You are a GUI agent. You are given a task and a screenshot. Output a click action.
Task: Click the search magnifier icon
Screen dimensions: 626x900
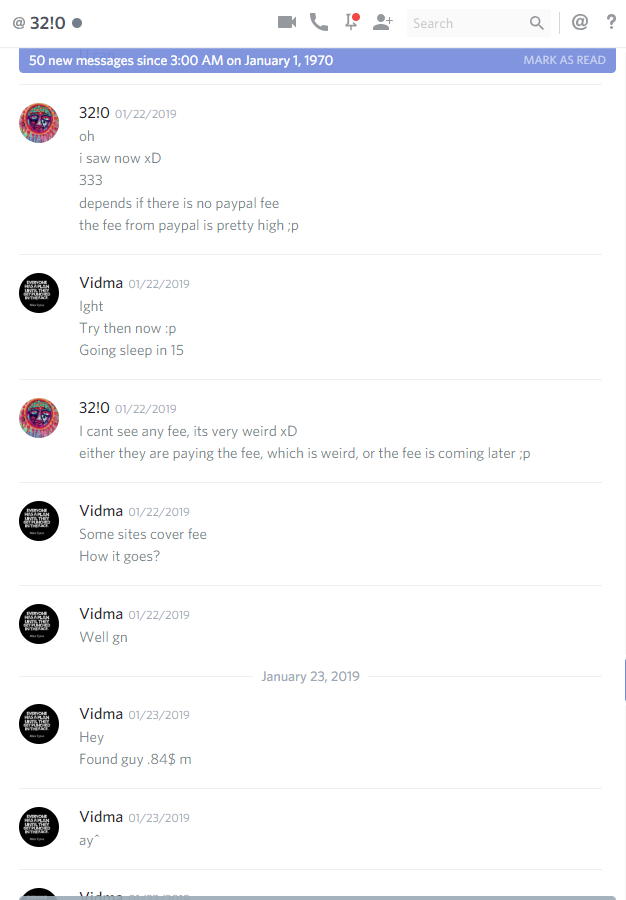[x=536, y=23]
